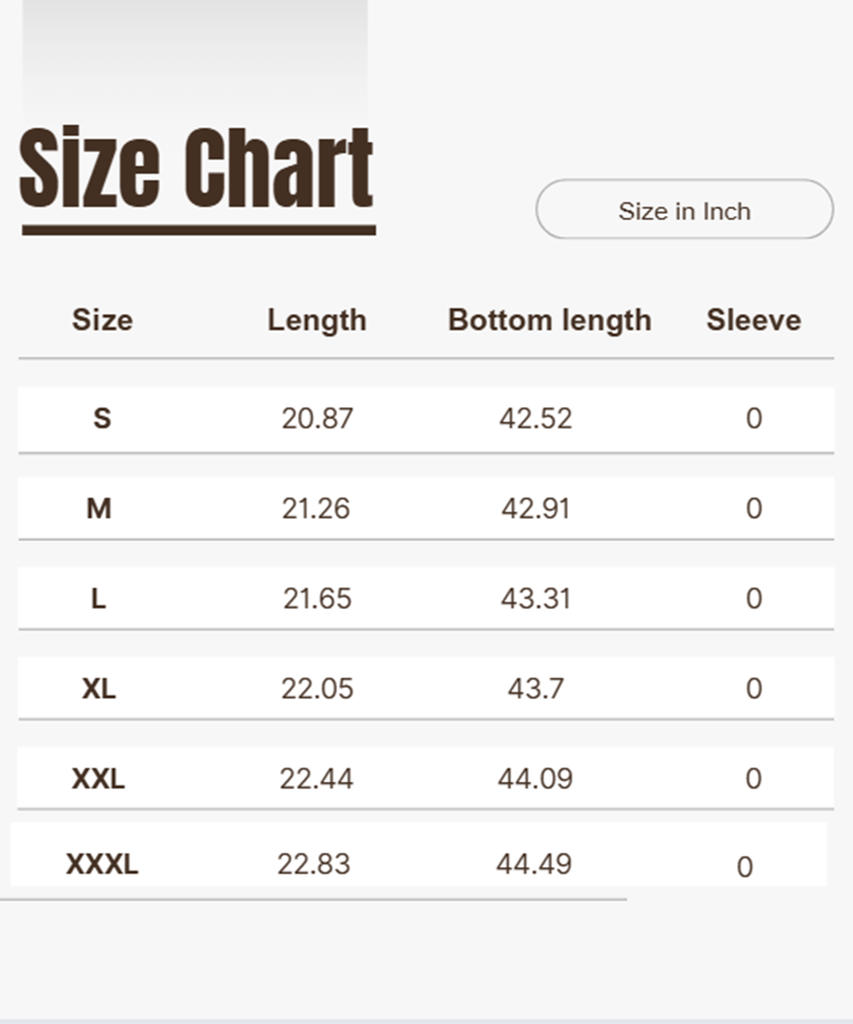Pick the XXL size row label
Image resolution: width=853 pixels, height=1024 pixels.
tap(98, 778)
